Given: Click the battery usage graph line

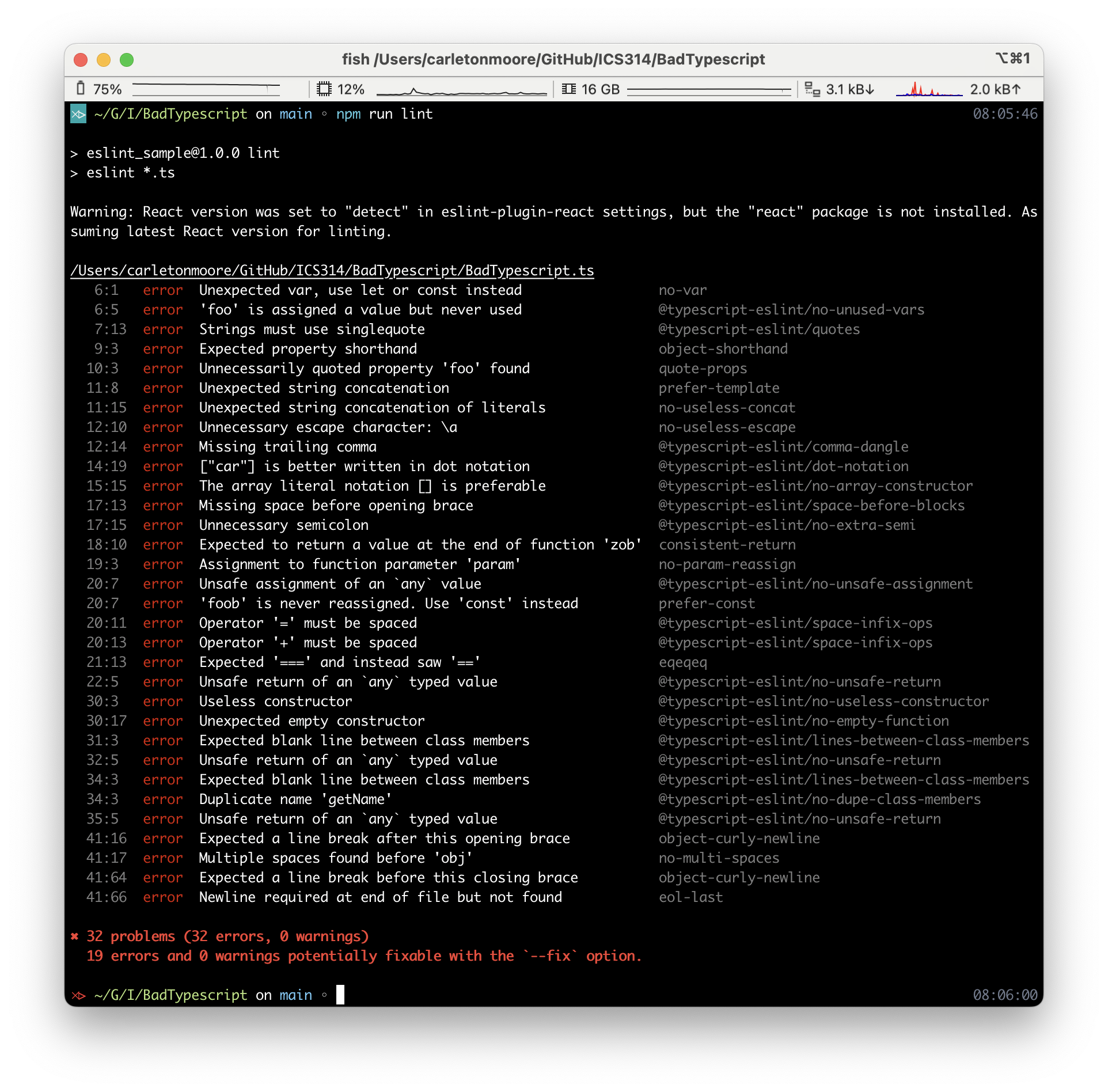Looking at the screenshot, I should [206, 89].
